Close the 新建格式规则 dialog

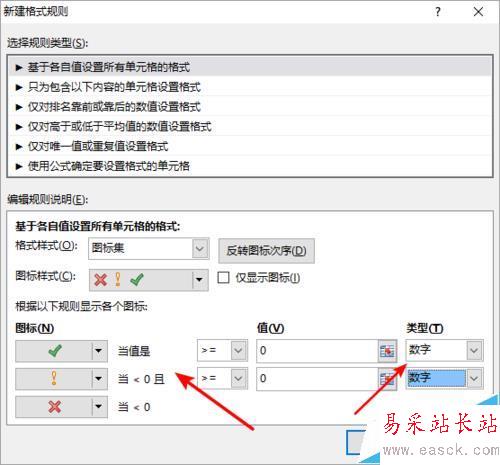click(x=478, y=12)
